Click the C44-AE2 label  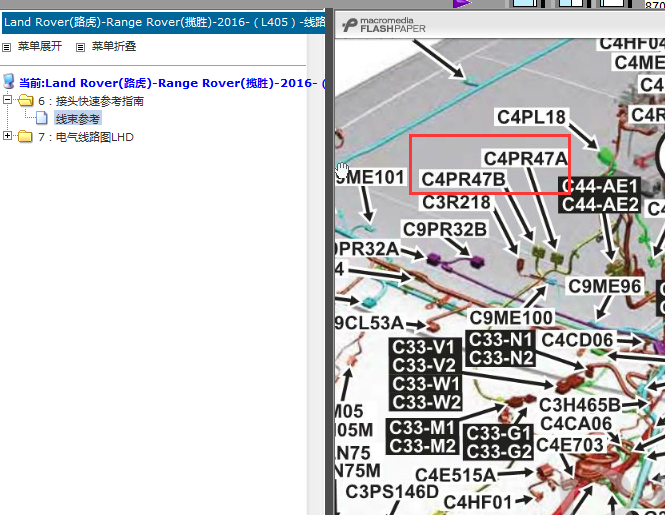point(600,204)
